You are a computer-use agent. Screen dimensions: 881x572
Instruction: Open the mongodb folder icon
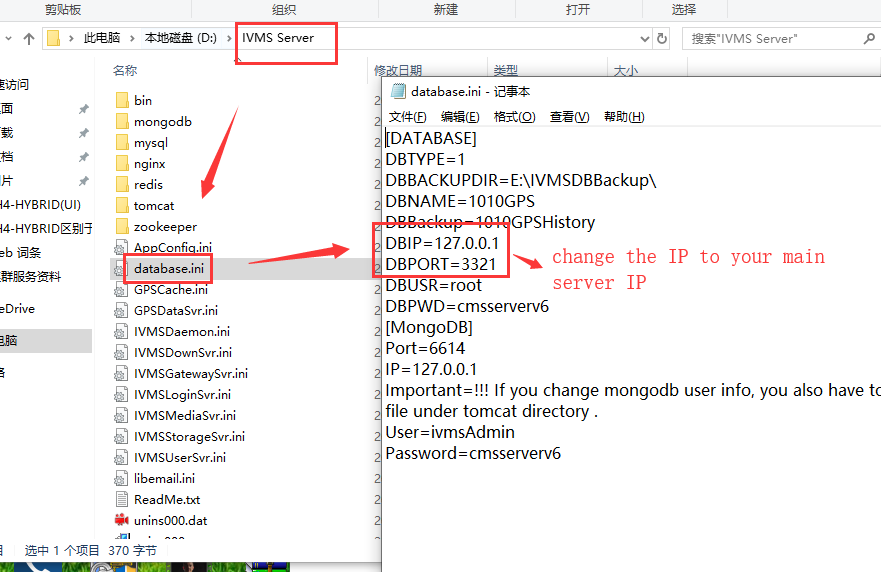122,121
